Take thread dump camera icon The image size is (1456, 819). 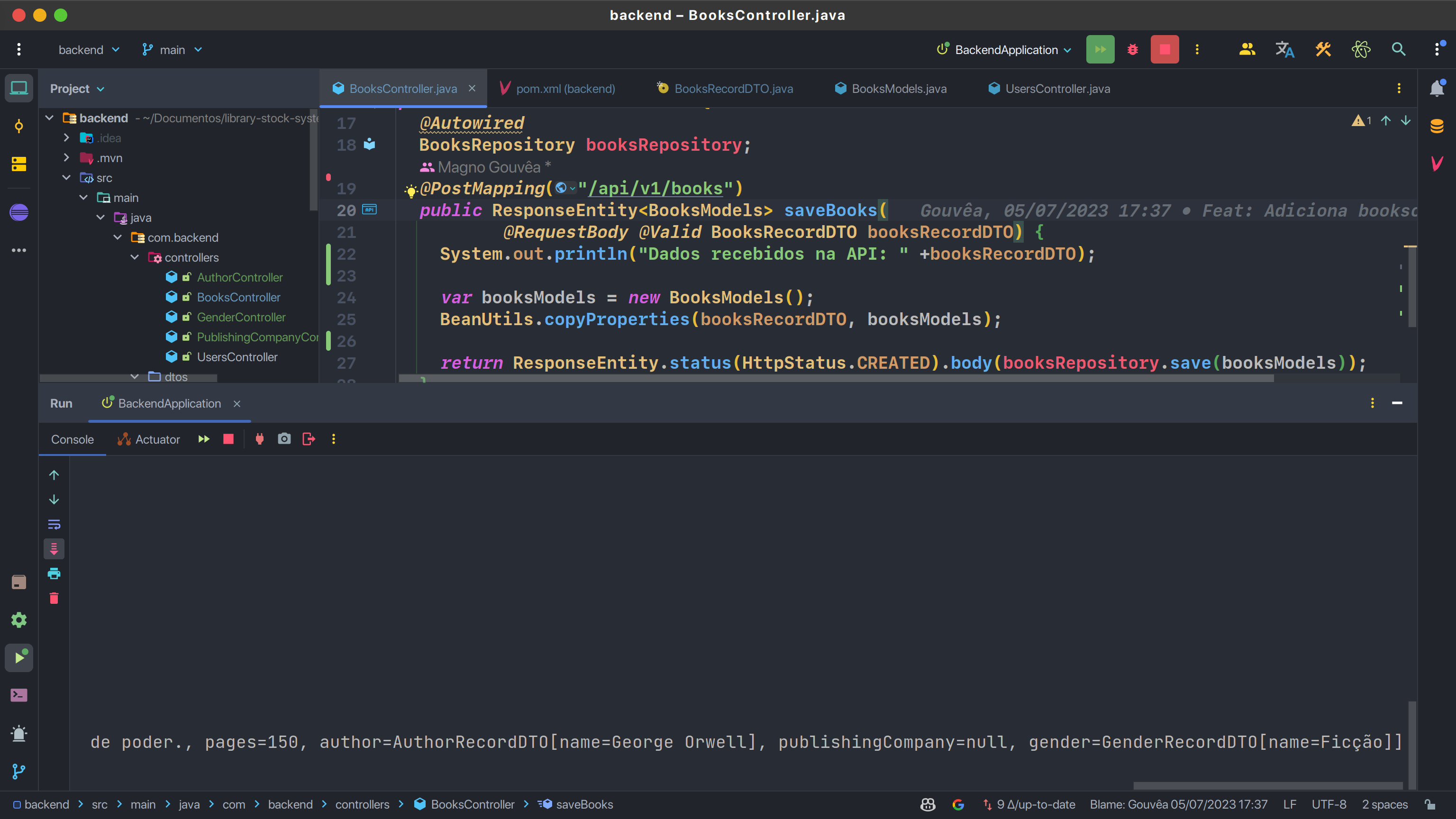coord(284,439)
